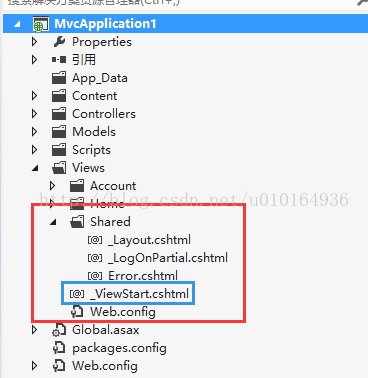Expand the root Web.config node
368x378 pixels.
[x=34, y=366]
